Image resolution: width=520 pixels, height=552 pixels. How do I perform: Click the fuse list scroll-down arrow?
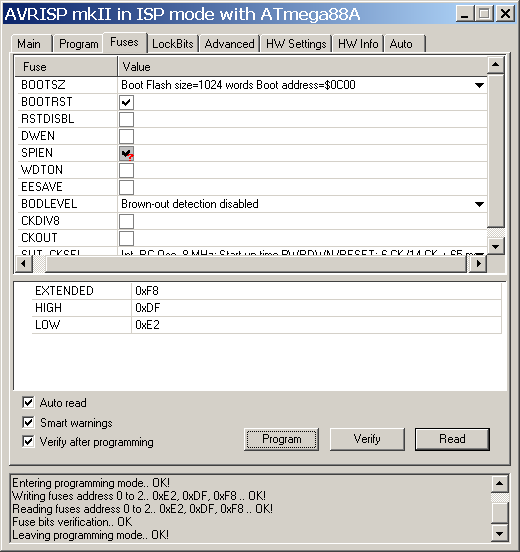[496, 246]
